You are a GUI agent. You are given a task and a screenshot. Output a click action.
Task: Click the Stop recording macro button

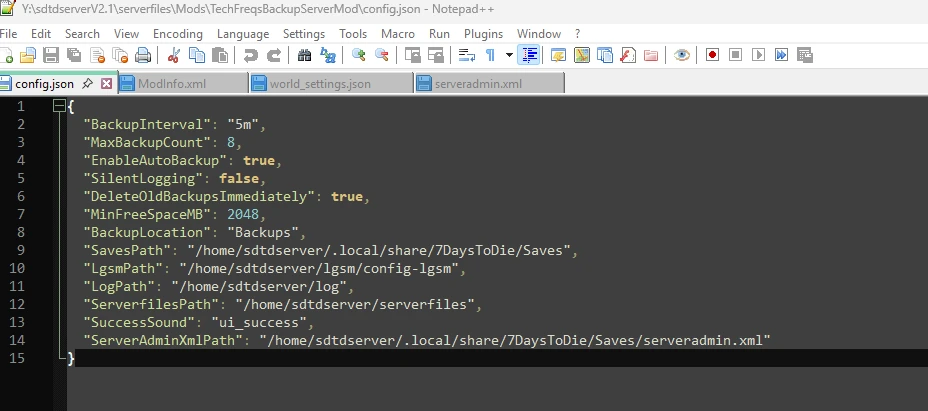coord(735,55)
